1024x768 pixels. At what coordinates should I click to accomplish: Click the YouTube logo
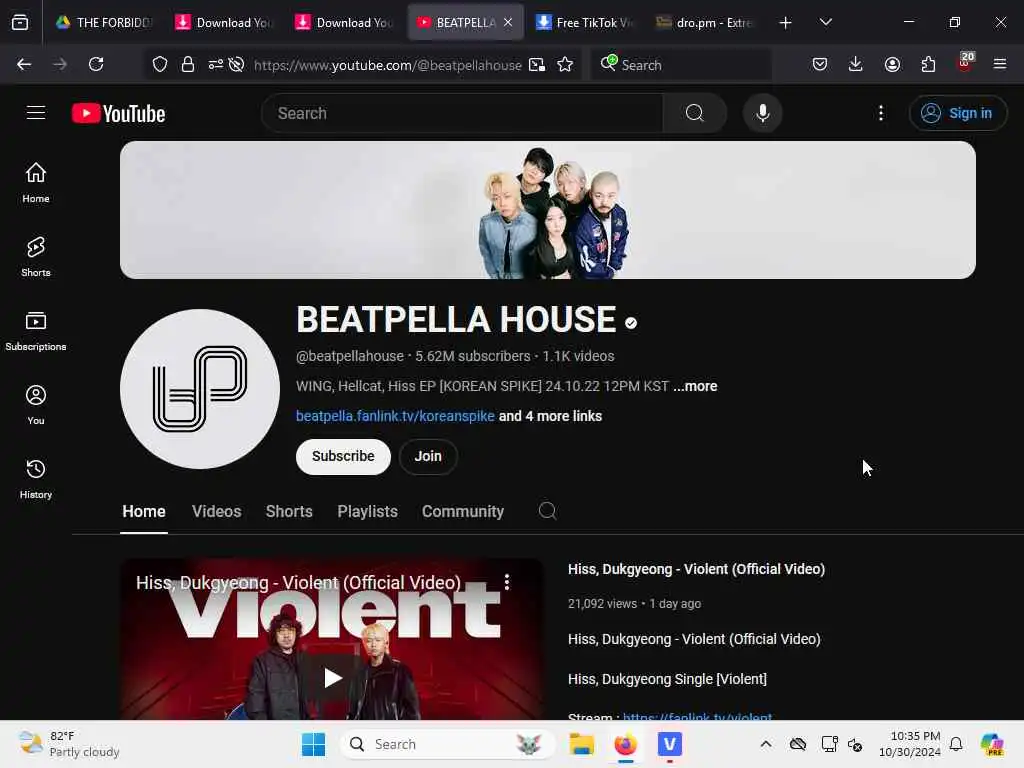tap(118, 114)
